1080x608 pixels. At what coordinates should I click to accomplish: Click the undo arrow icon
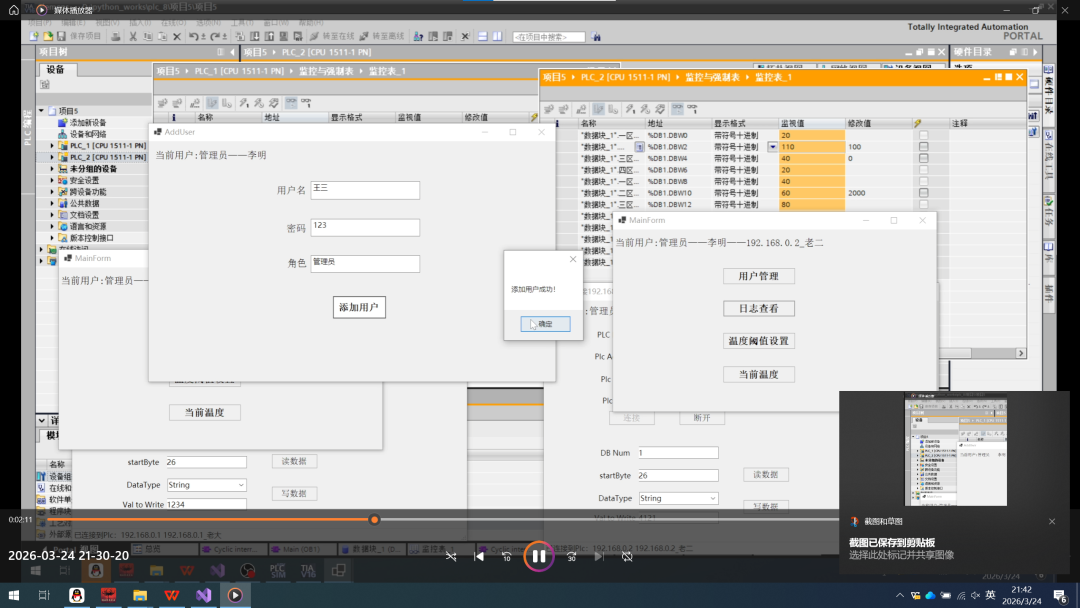pyautogui.click(x=194, y=36)
